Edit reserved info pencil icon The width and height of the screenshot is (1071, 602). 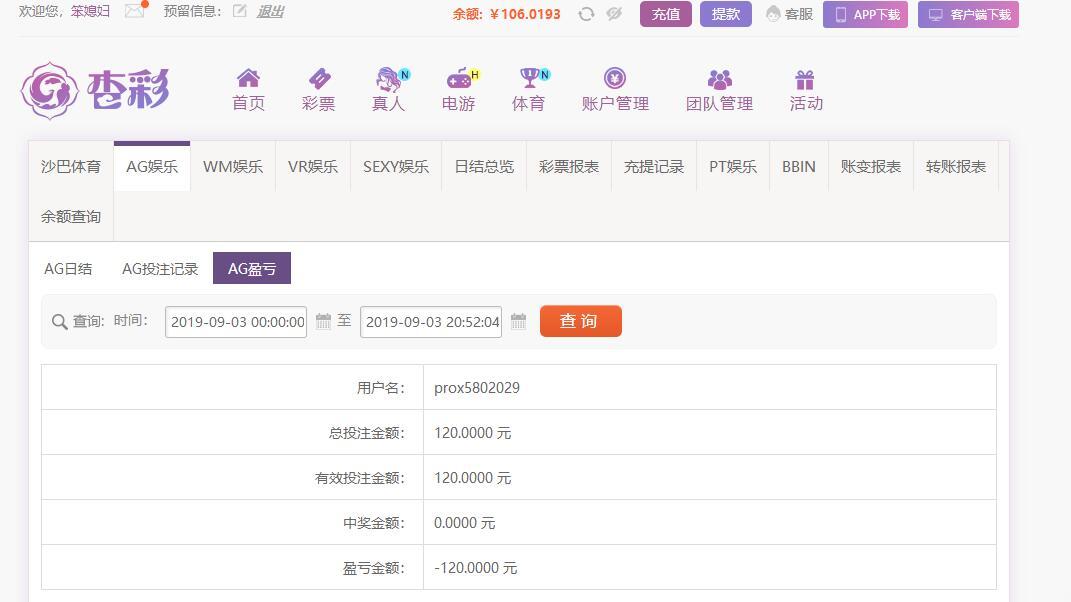coord(239,11)
